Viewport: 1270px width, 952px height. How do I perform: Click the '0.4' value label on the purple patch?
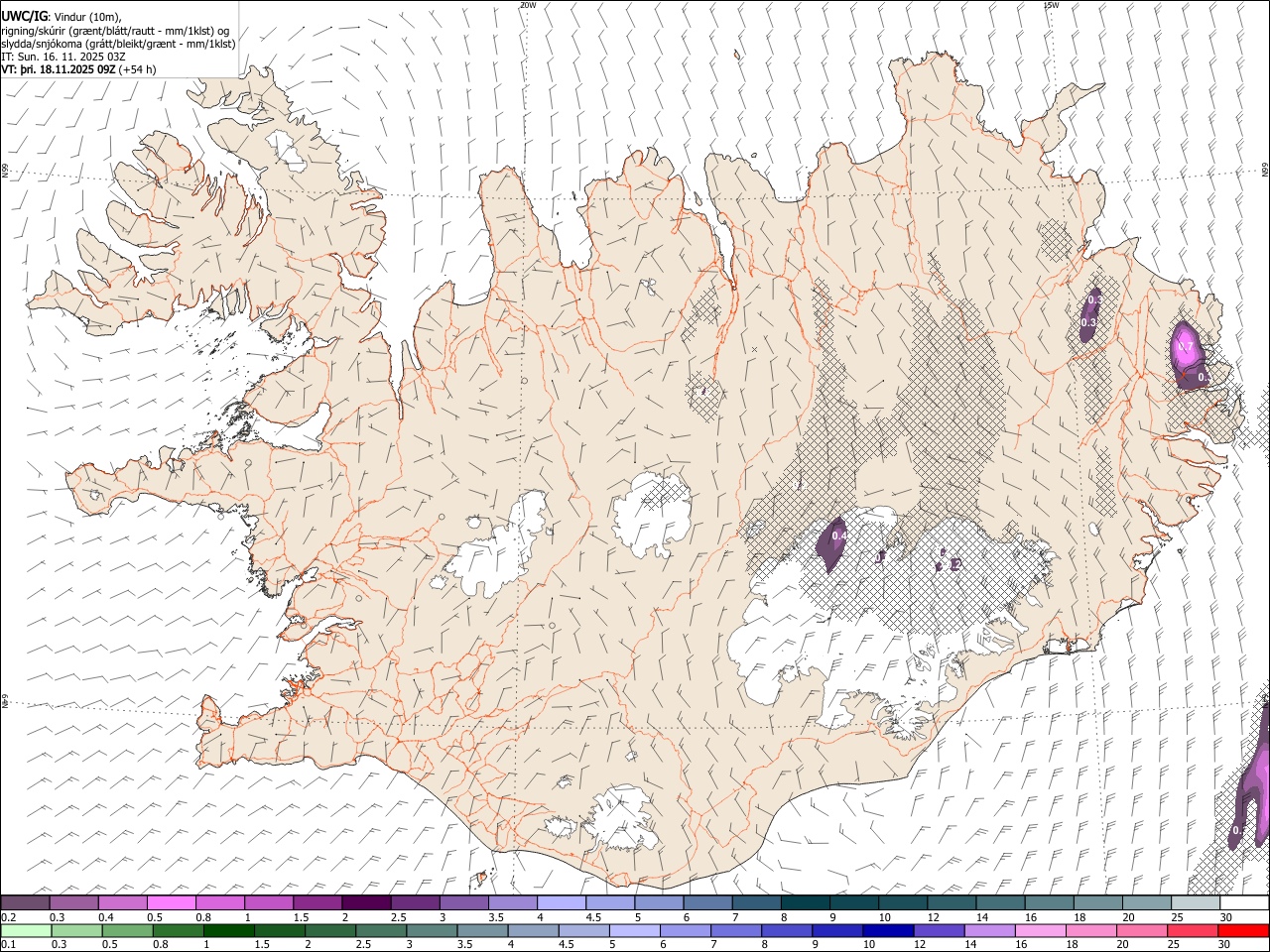[839, 536]
